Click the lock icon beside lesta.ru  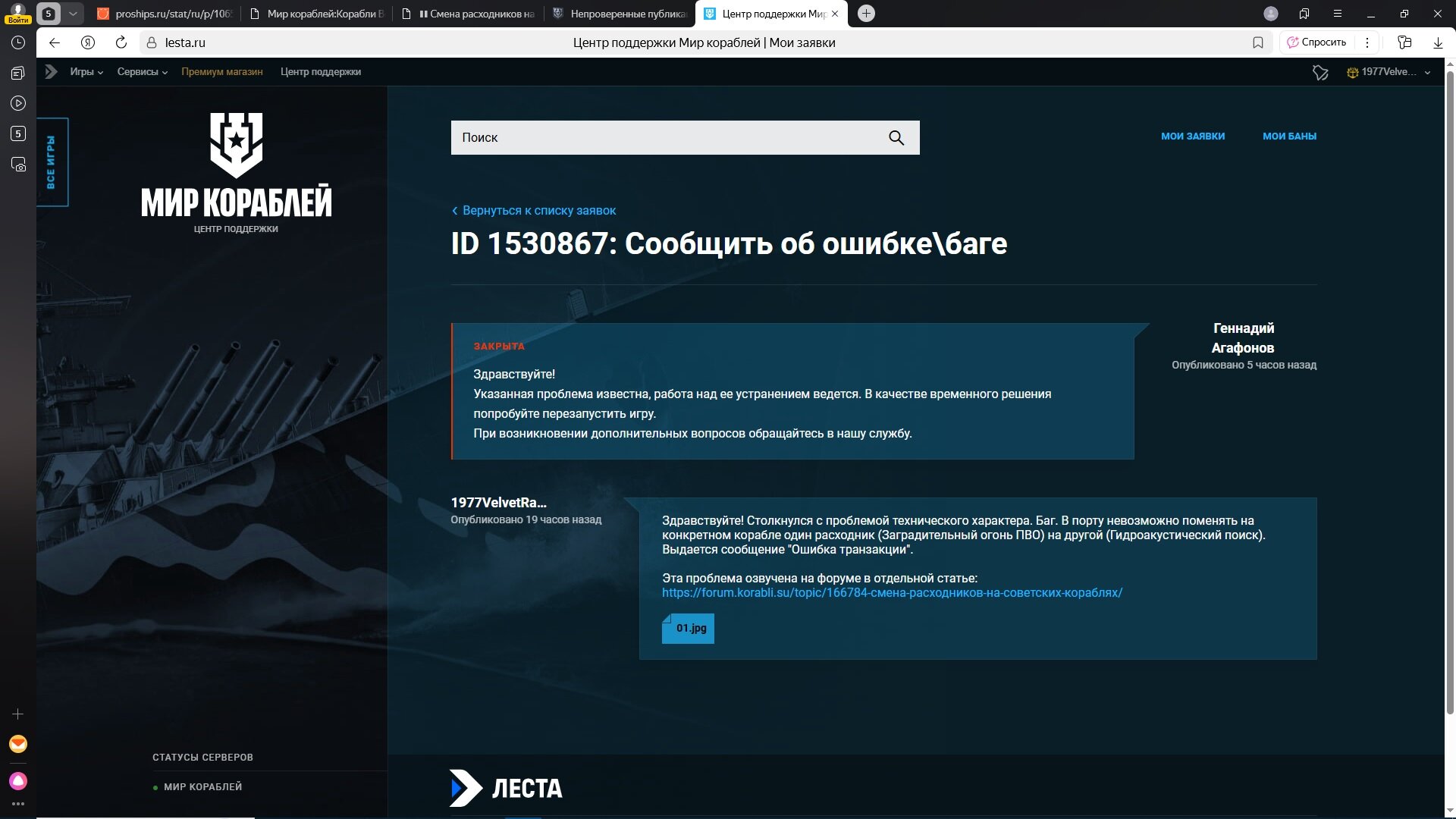pos(152,42)
